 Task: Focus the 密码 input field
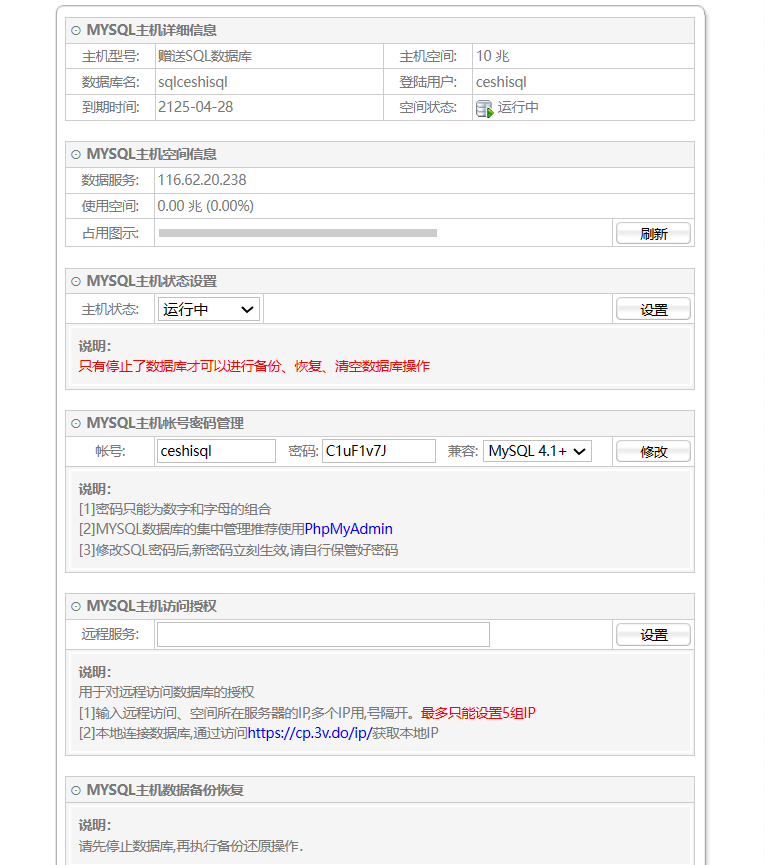coord(379,452)
